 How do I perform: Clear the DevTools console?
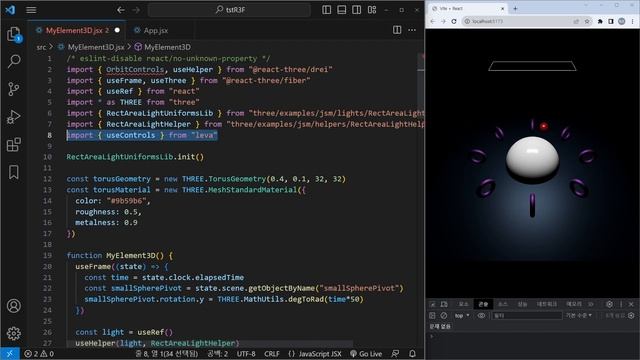click(444, 316)
